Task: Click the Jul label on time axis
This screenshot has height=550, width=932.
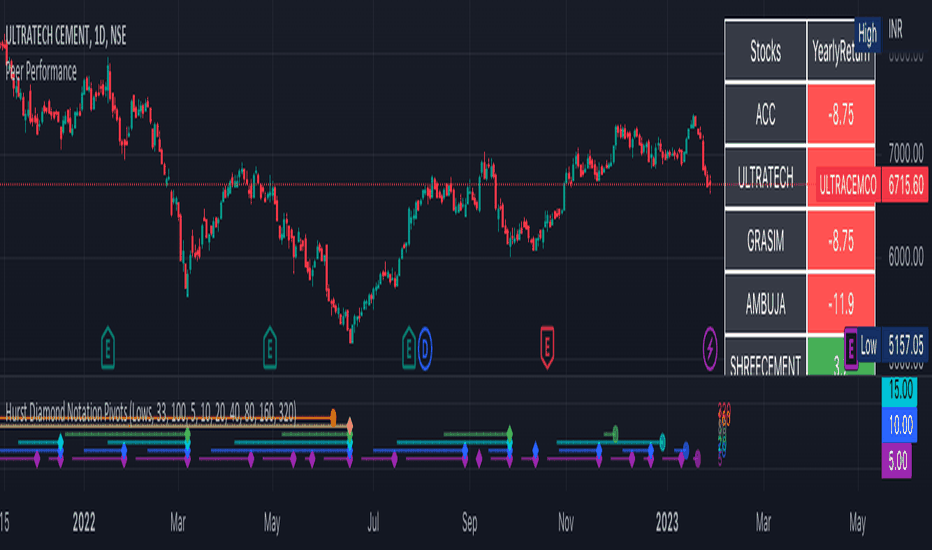Action: [373, 523]
